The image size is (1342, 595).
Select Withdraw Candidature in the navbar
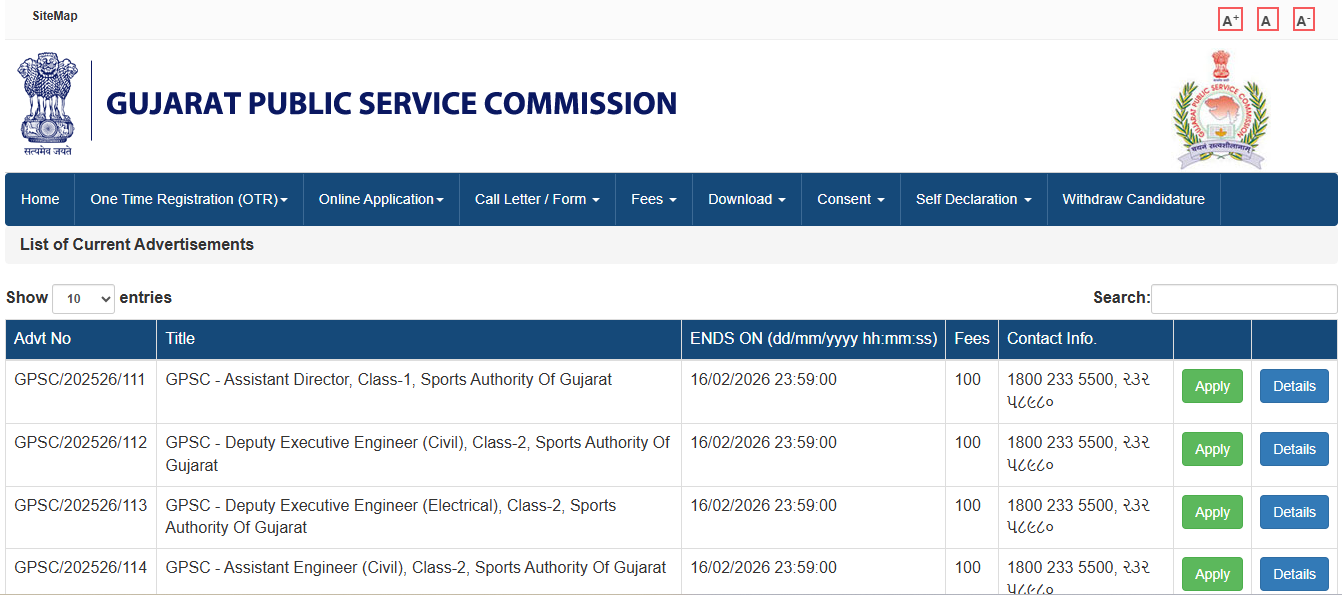pos(1133,199)
